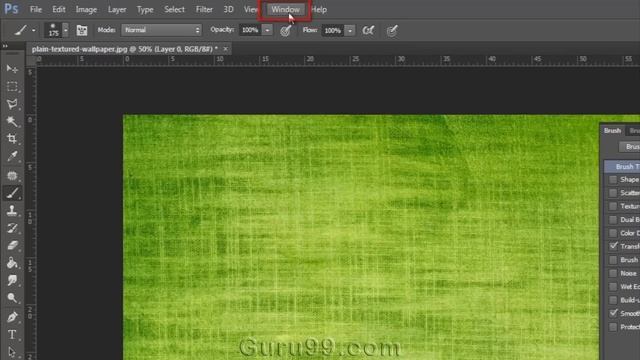Enable Wet Edges checkbox
The width and height of the screenshot is (640, 360).
point(613,287)
